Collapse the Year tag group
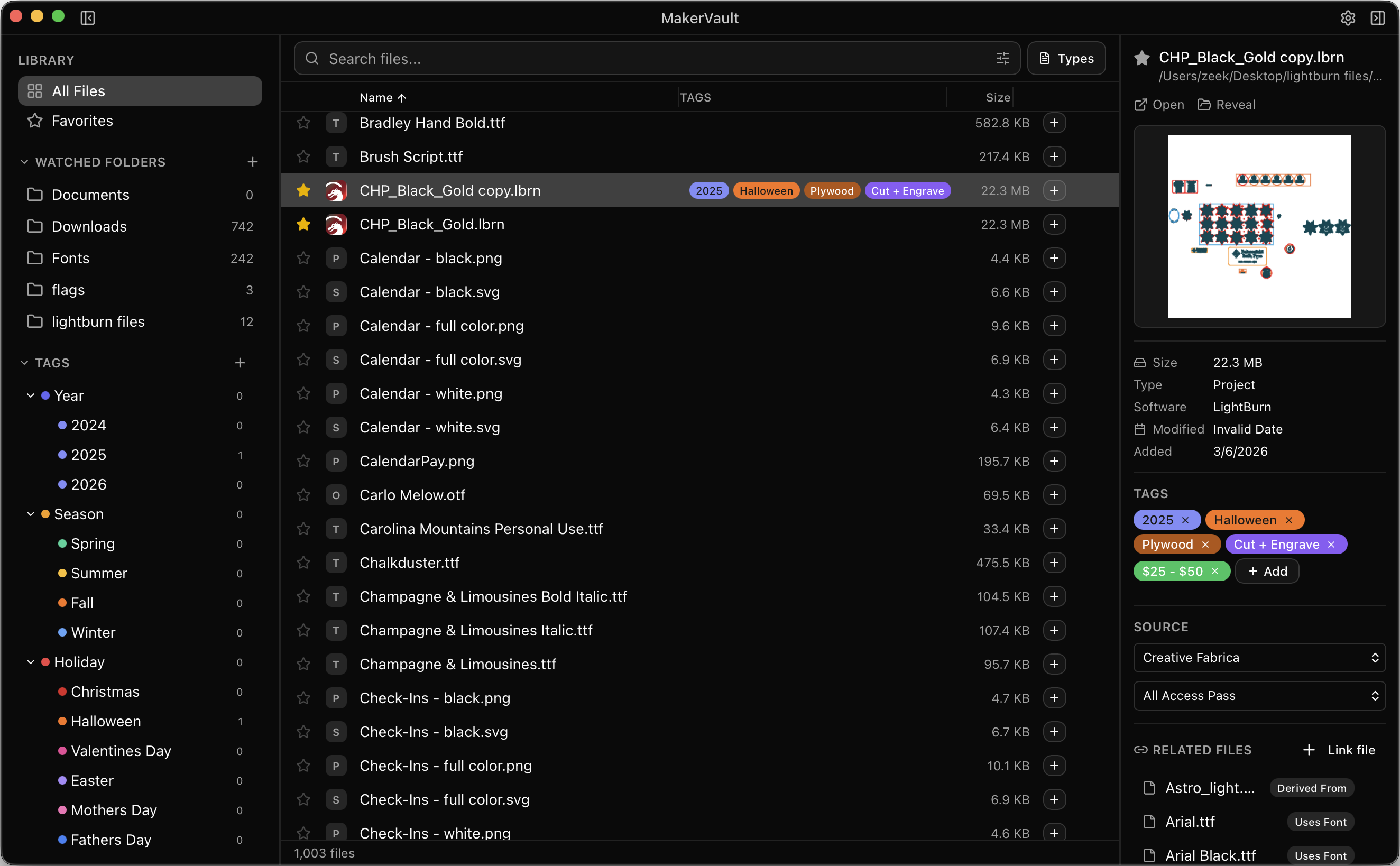This screenshot has height=866, width=1400. pos(30,395)
